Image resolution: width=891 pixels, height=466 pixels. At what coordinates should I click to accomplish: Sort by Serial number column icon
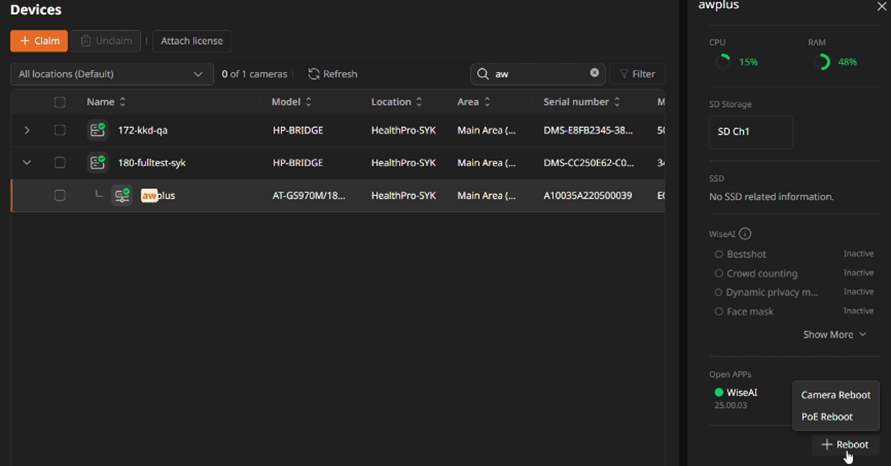point(618,102)
